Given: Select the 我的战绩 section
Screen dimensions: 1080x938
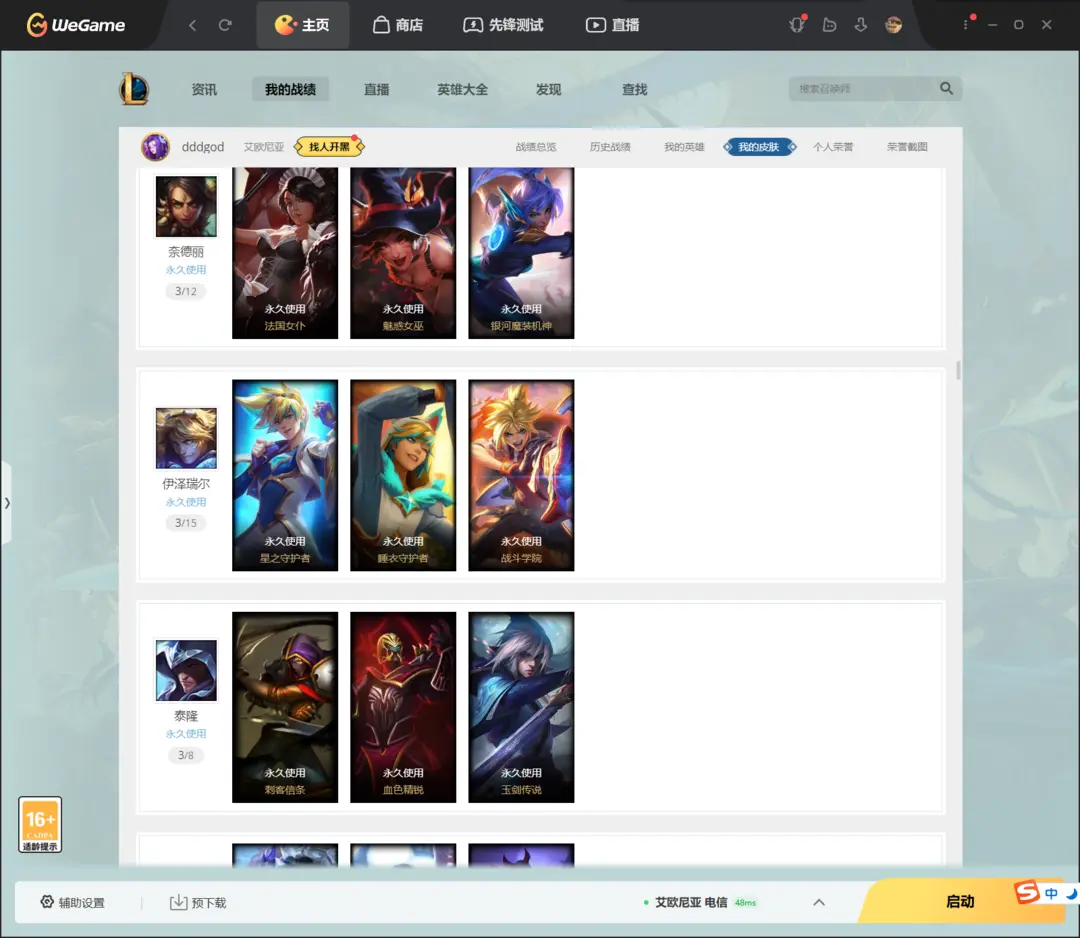Looking at the screenshot, I should [x=290, y=90].
